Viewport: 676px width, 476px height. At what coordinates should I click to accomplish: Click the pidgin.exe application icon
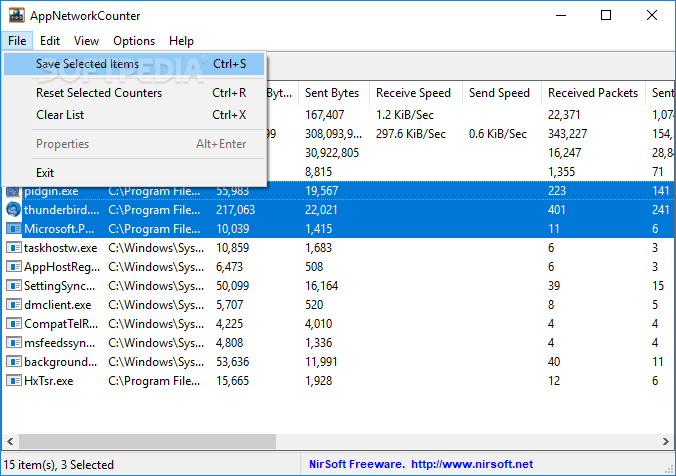13,191
